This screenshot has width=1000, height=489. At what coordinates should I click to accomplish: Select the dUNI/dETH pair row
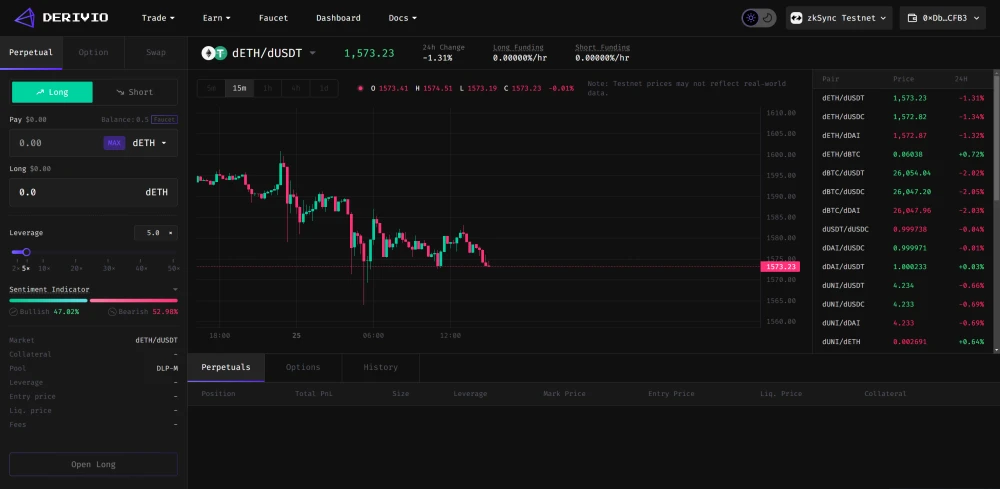coord(902,342)
